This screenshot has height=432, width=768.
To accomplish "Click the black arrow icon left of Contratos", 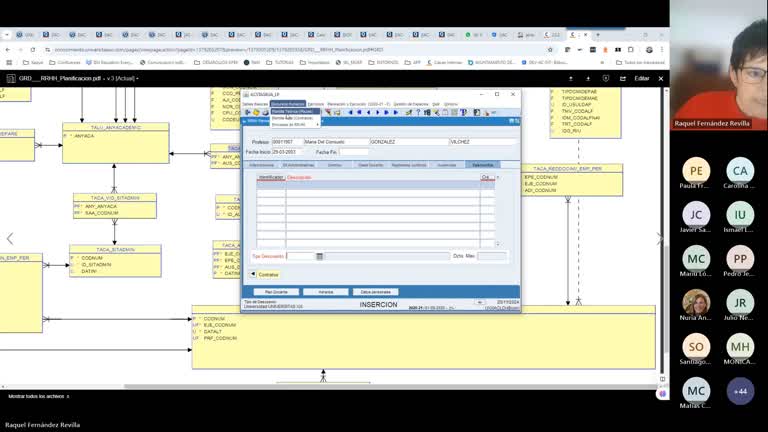I will (x=253, y=274).
